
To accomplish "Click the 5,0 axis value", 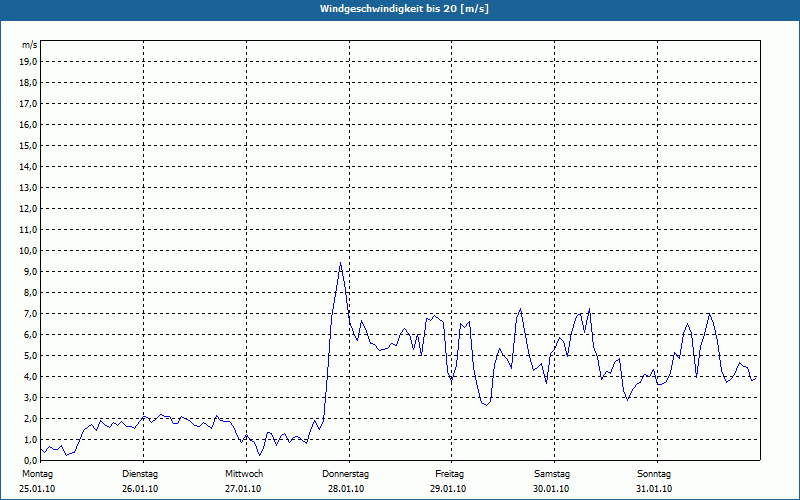I will (30, 356).
